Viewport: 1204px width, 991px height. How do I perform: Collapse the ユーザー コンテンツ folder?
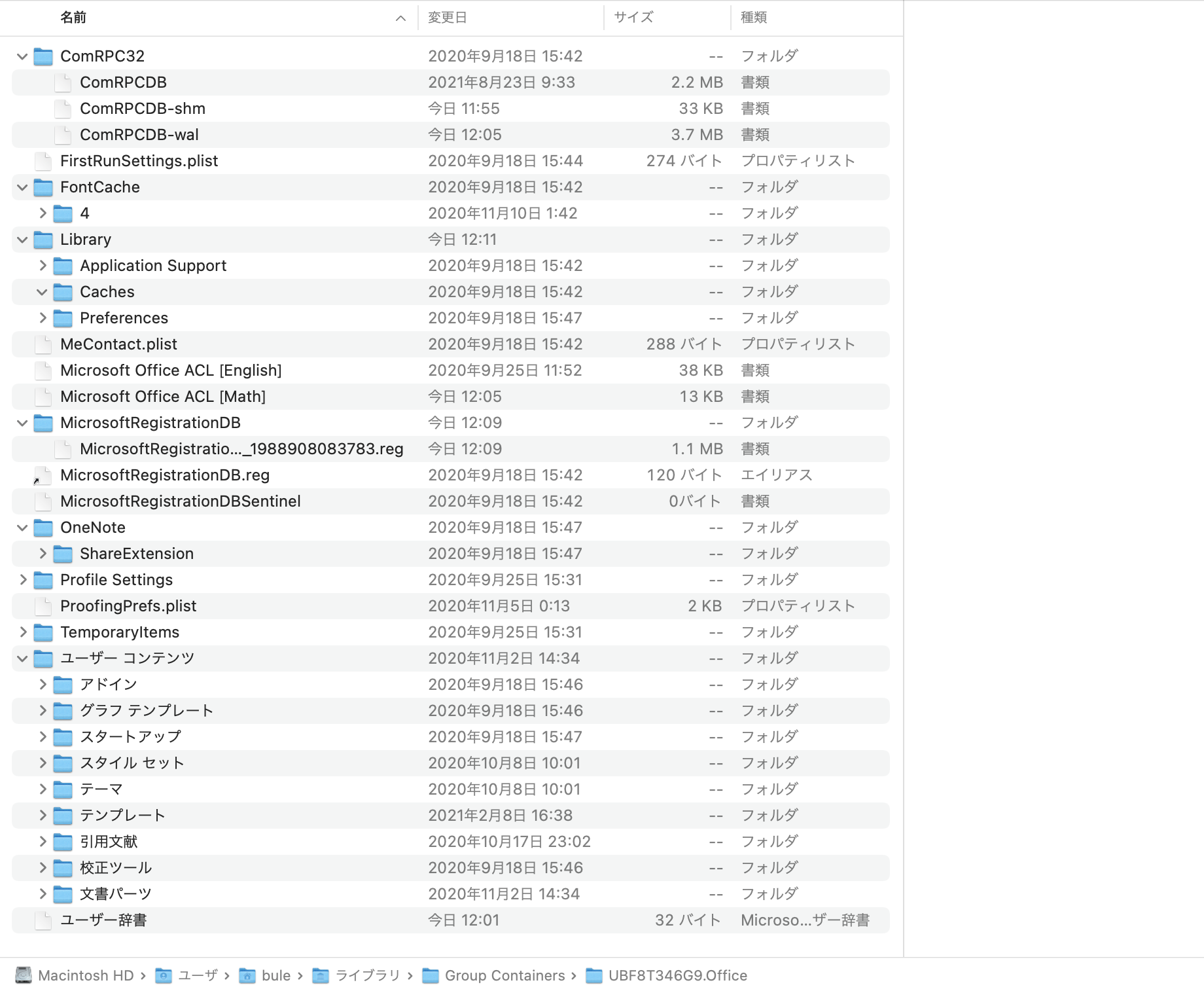point(22,658)
